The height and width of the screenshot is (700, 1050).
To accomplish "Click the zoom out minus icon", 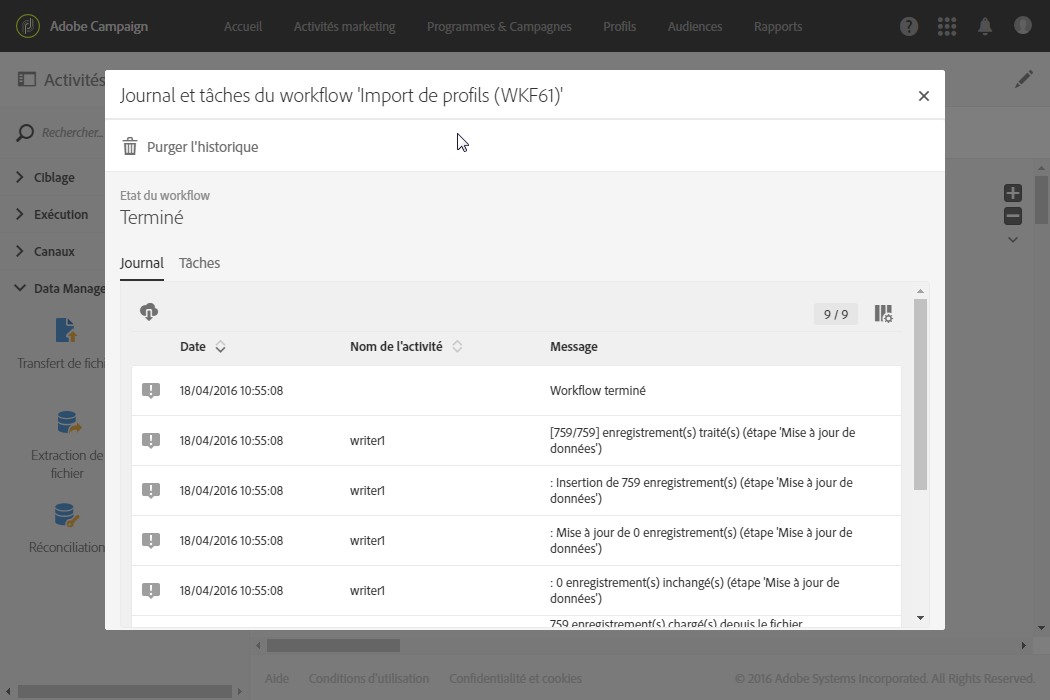I will pyautogui.click(x=1013, y=216).
